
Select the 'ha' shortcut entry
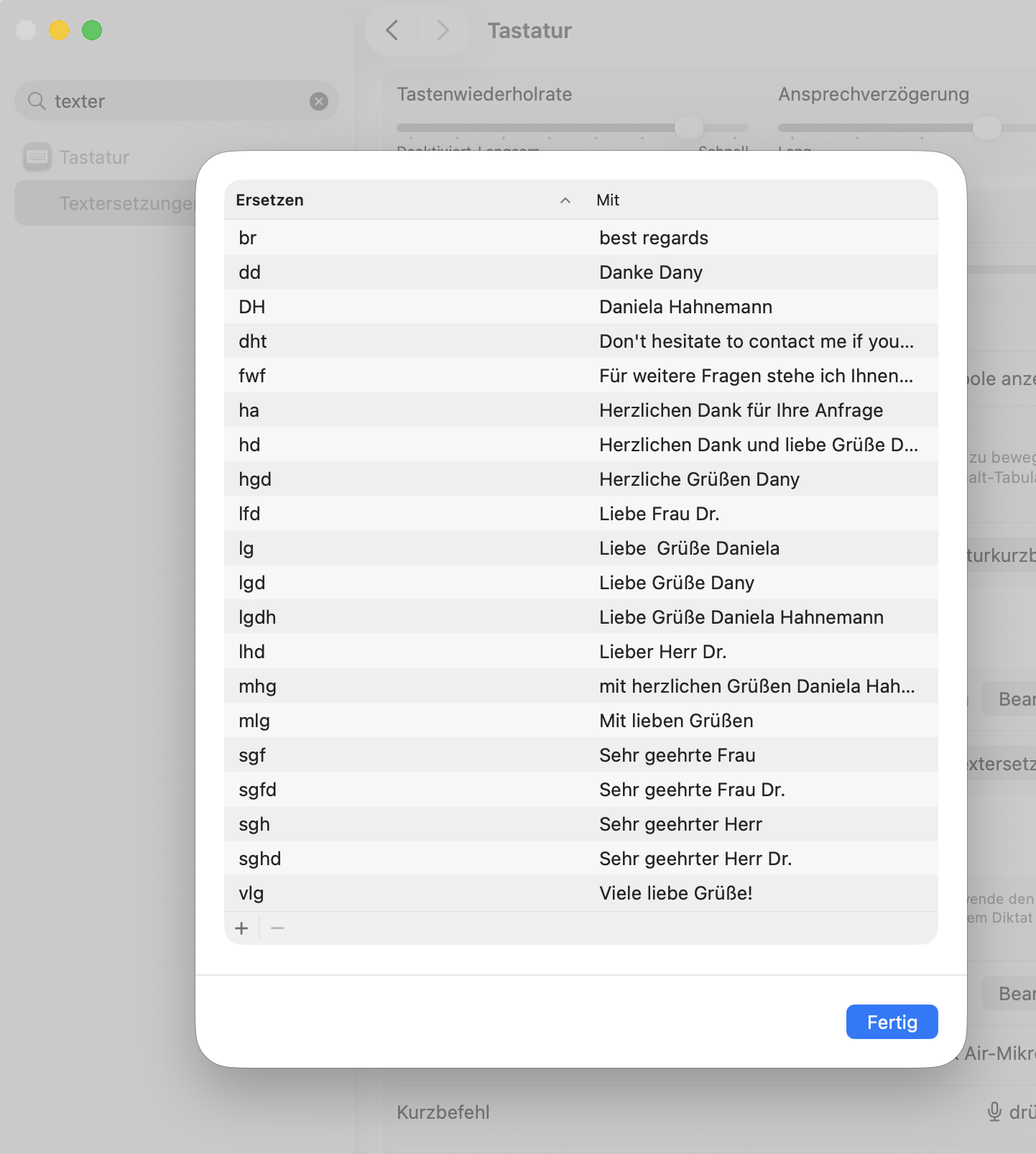(x=249, y=410)
